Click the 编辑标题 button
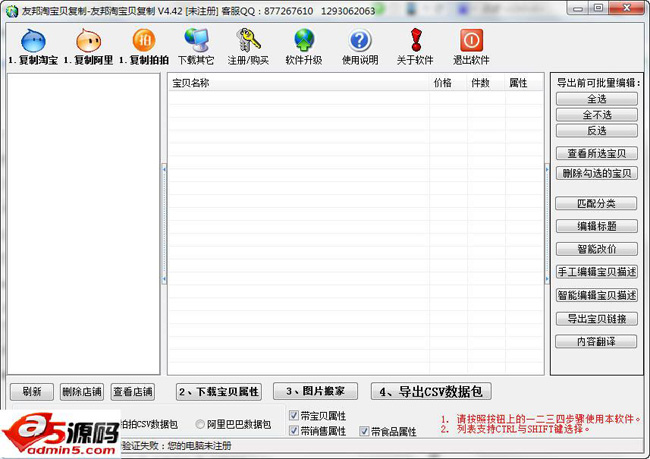Viewport: 650px width, 459px height. coord(597,226)
